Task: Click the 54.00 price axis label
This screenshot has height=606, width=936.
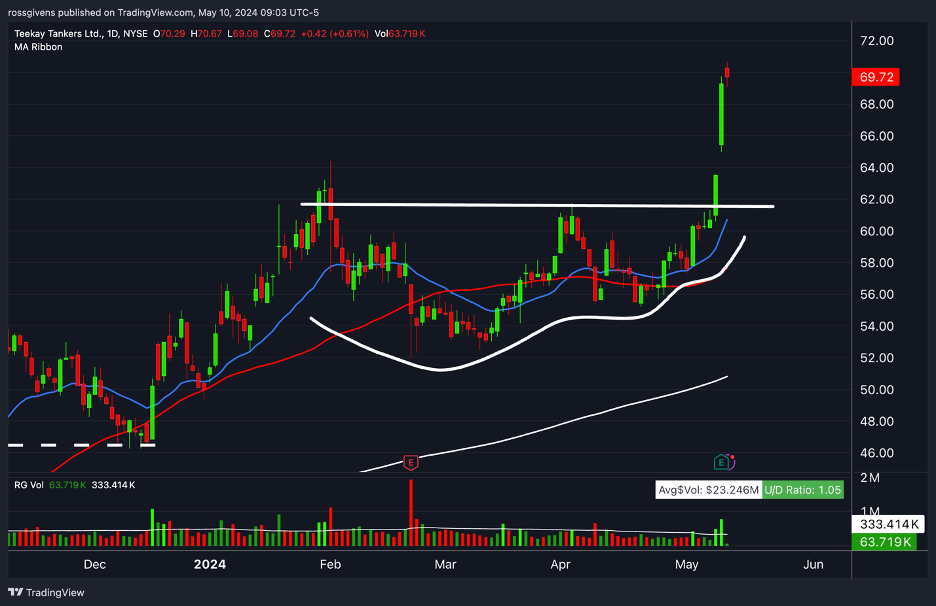Action: coord(876,326)
